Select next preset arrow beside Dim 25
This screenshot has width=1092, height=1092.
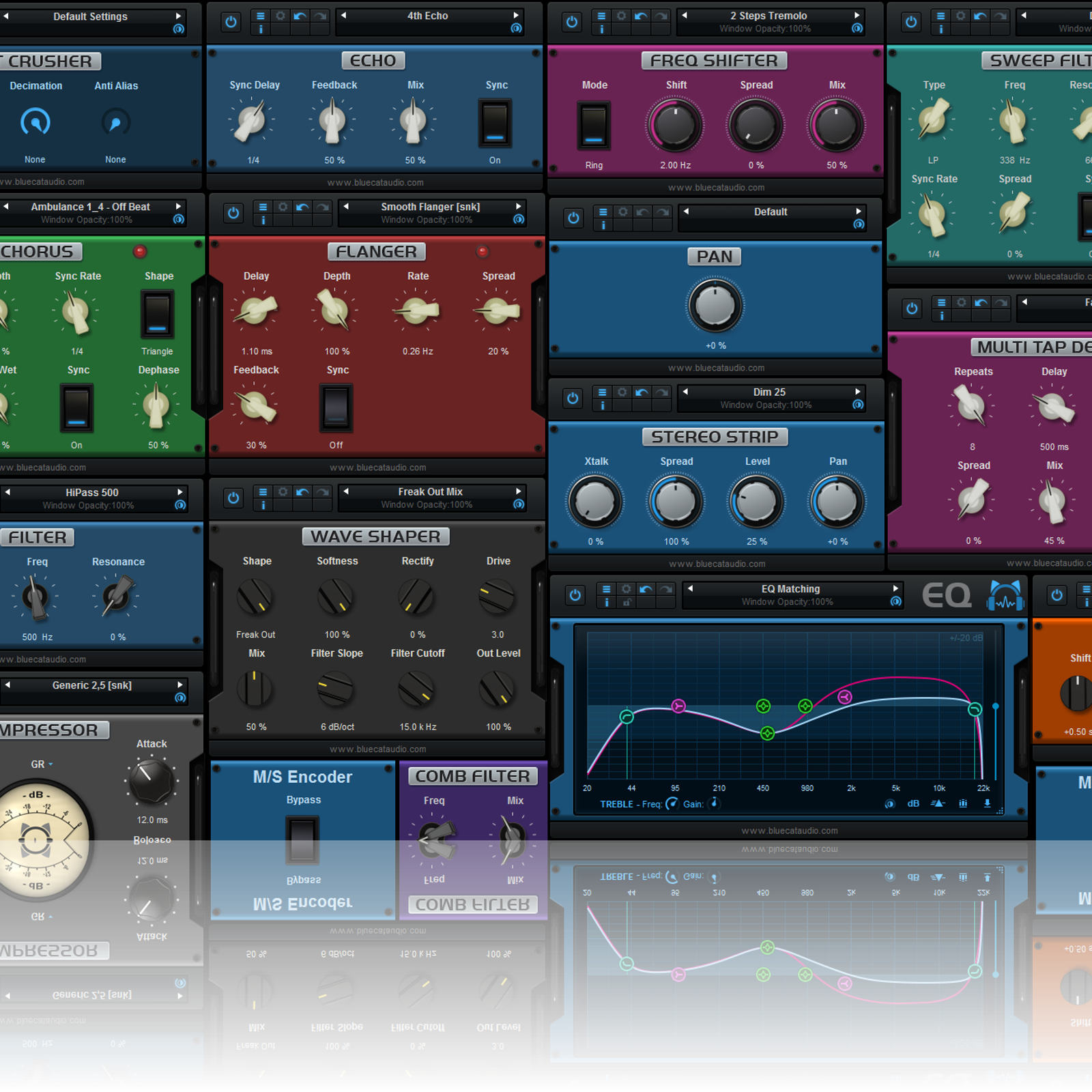tap(858, 392)
